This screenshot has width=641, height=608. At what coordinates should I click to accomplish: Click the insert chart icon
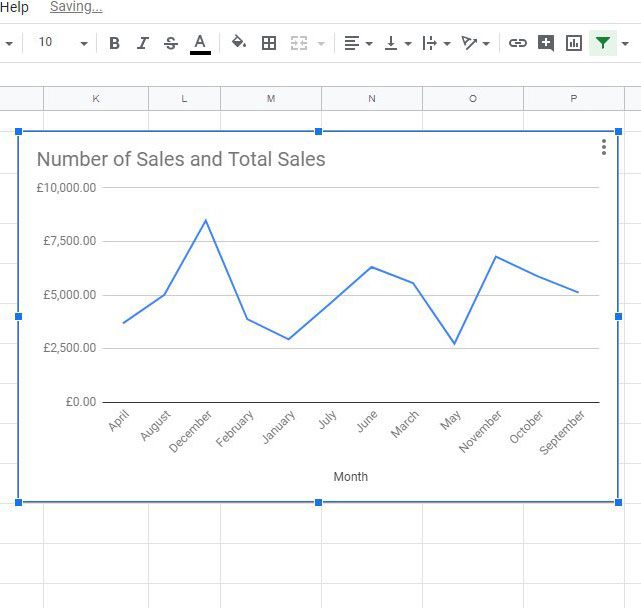coord(574,43)
